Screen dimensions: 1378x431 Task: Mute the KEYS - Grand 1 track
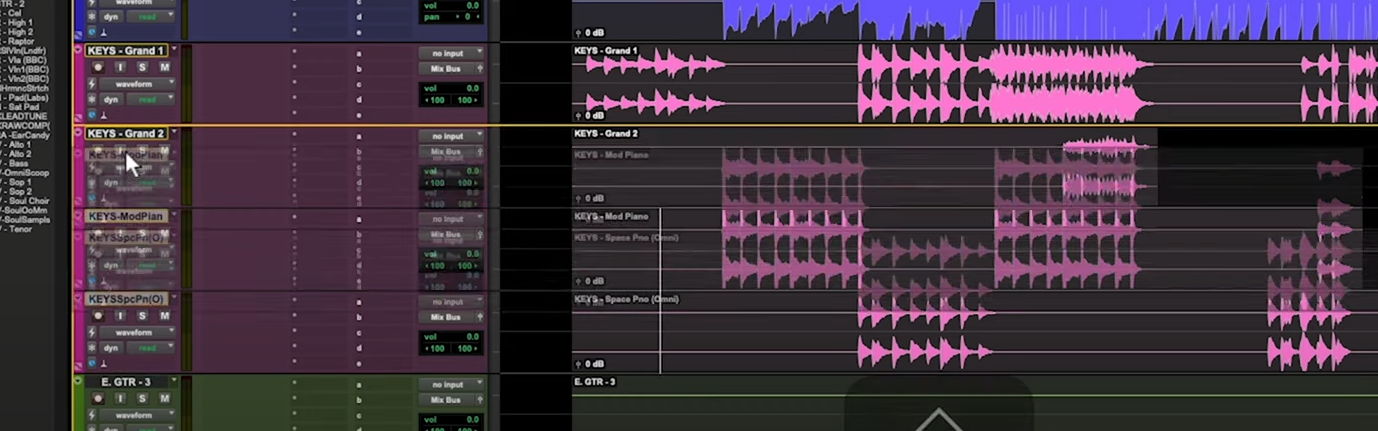tap(164, 67)
